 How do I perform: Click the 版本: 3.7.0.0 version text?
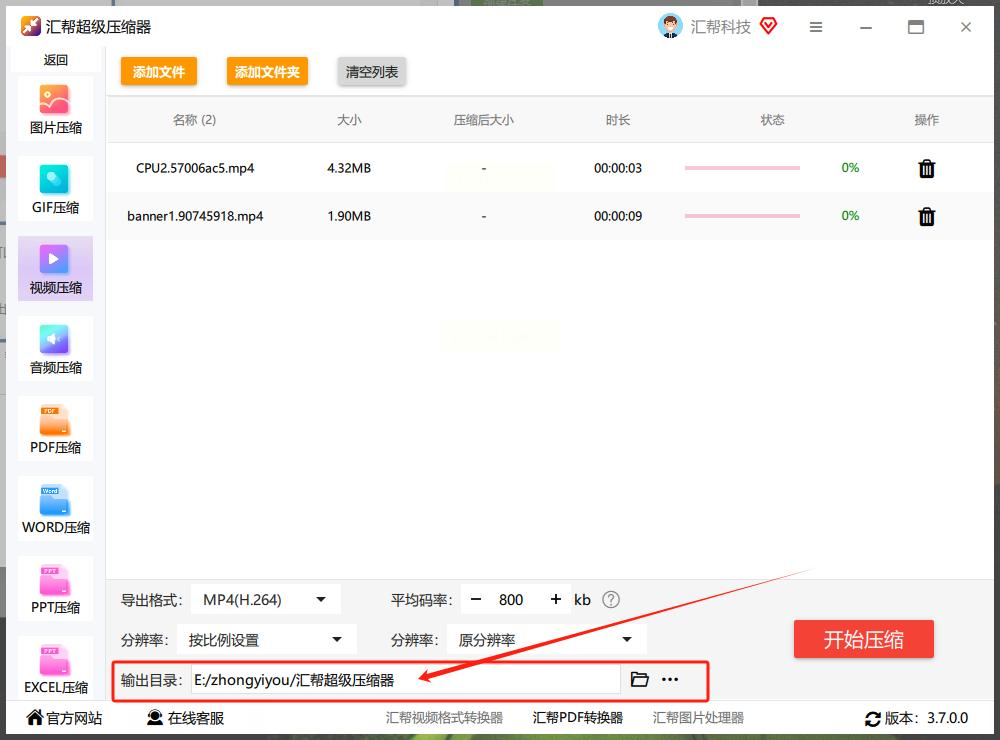(926, 718)
